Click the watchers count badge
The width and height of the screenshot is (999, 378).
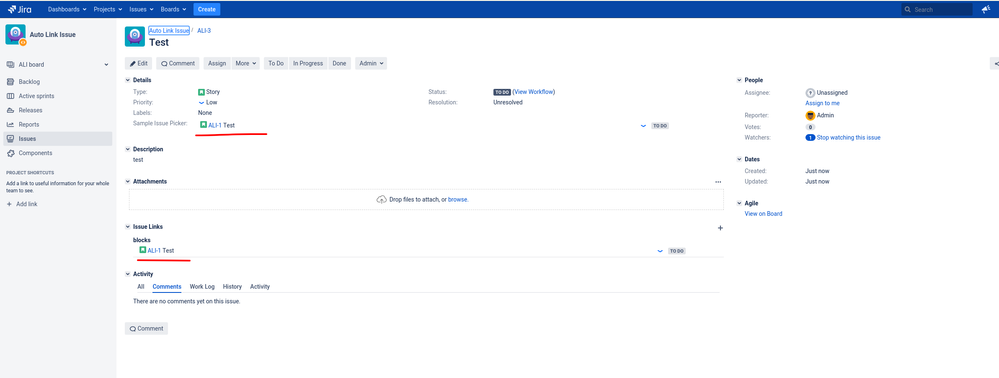[810, 138]
